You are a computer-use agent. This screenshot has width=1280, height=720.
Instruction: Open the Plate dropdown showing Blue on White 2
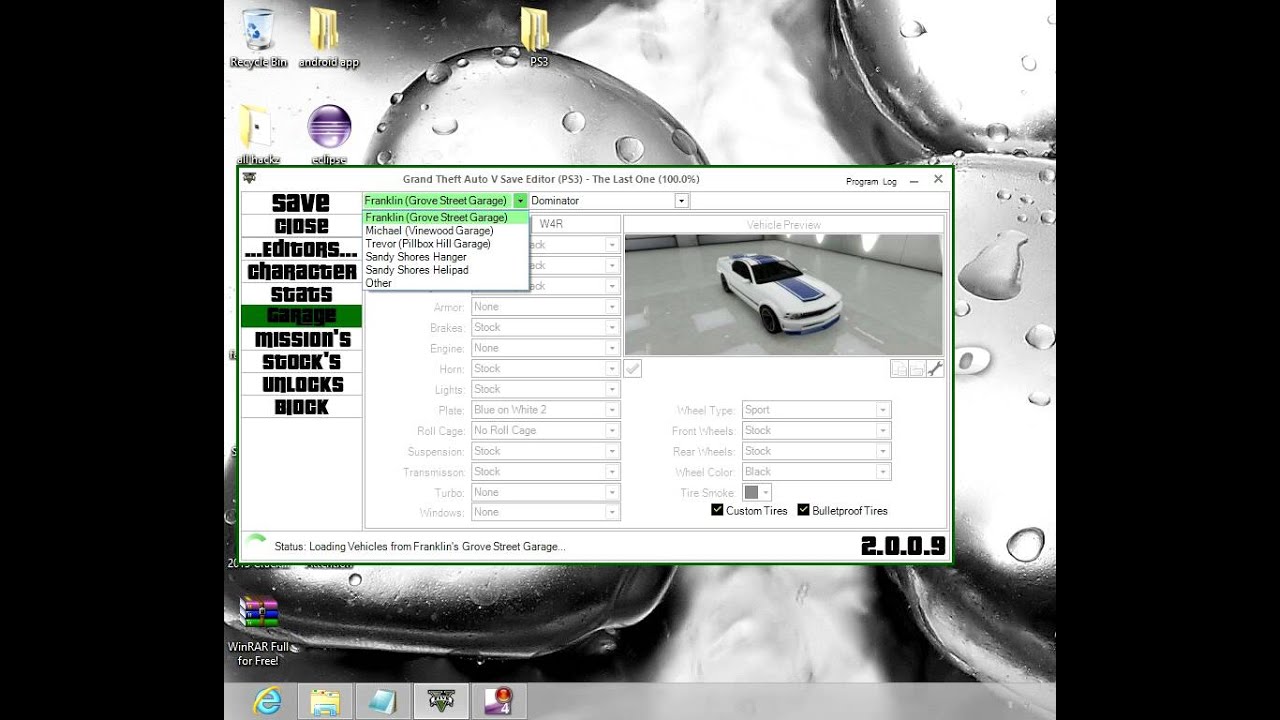(545, 410)
